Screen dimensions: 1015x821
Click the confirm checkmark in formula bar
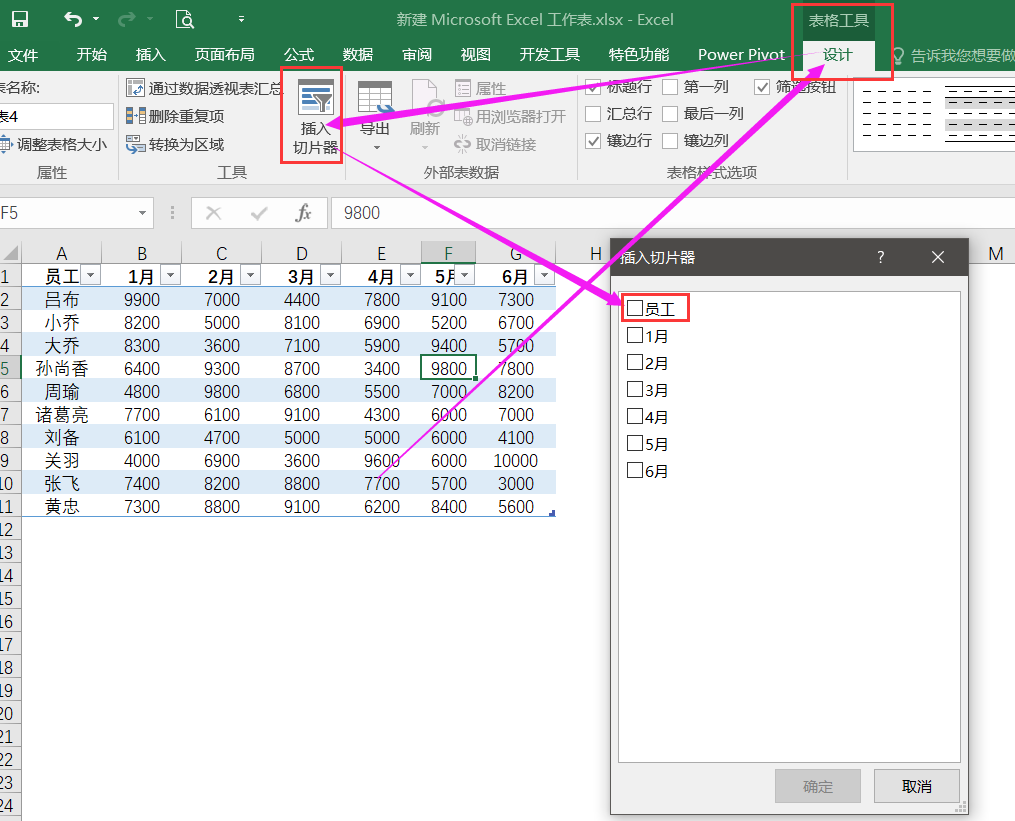(259, 213)
